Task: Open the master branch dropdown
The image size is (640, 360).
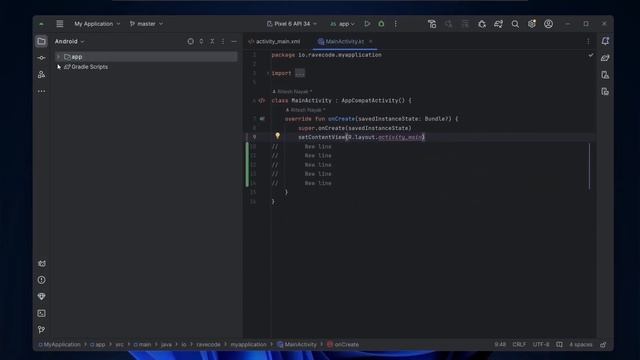Action: point(146,24)
